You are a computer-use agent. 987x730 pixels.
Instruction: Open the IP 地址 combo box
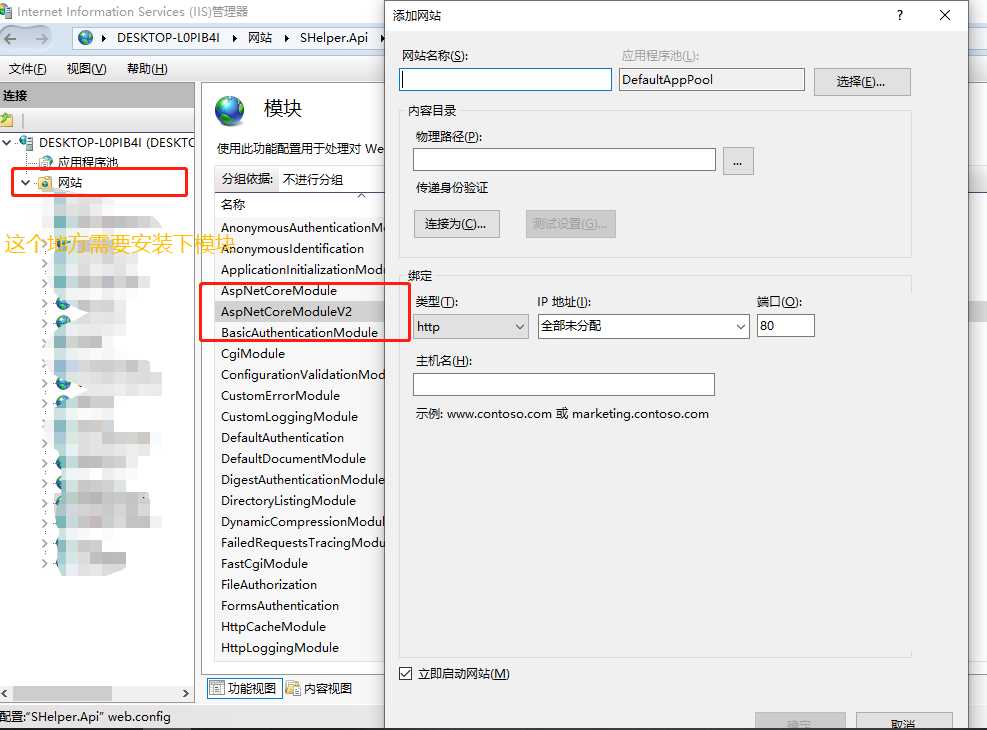pyautogui.click(x=643, y=327)
